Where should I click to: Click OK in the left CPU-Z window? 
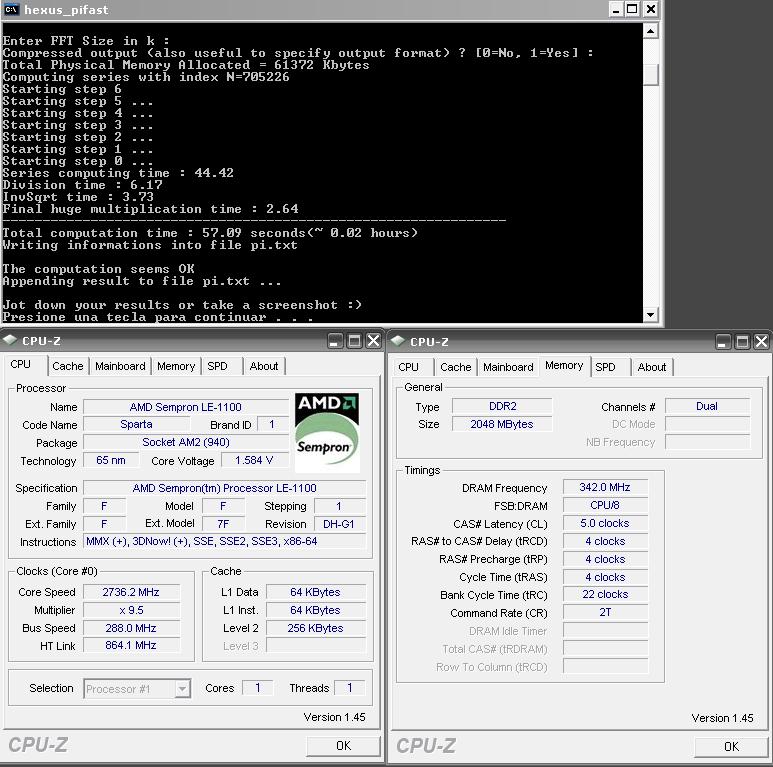click(x=343, y=746)
